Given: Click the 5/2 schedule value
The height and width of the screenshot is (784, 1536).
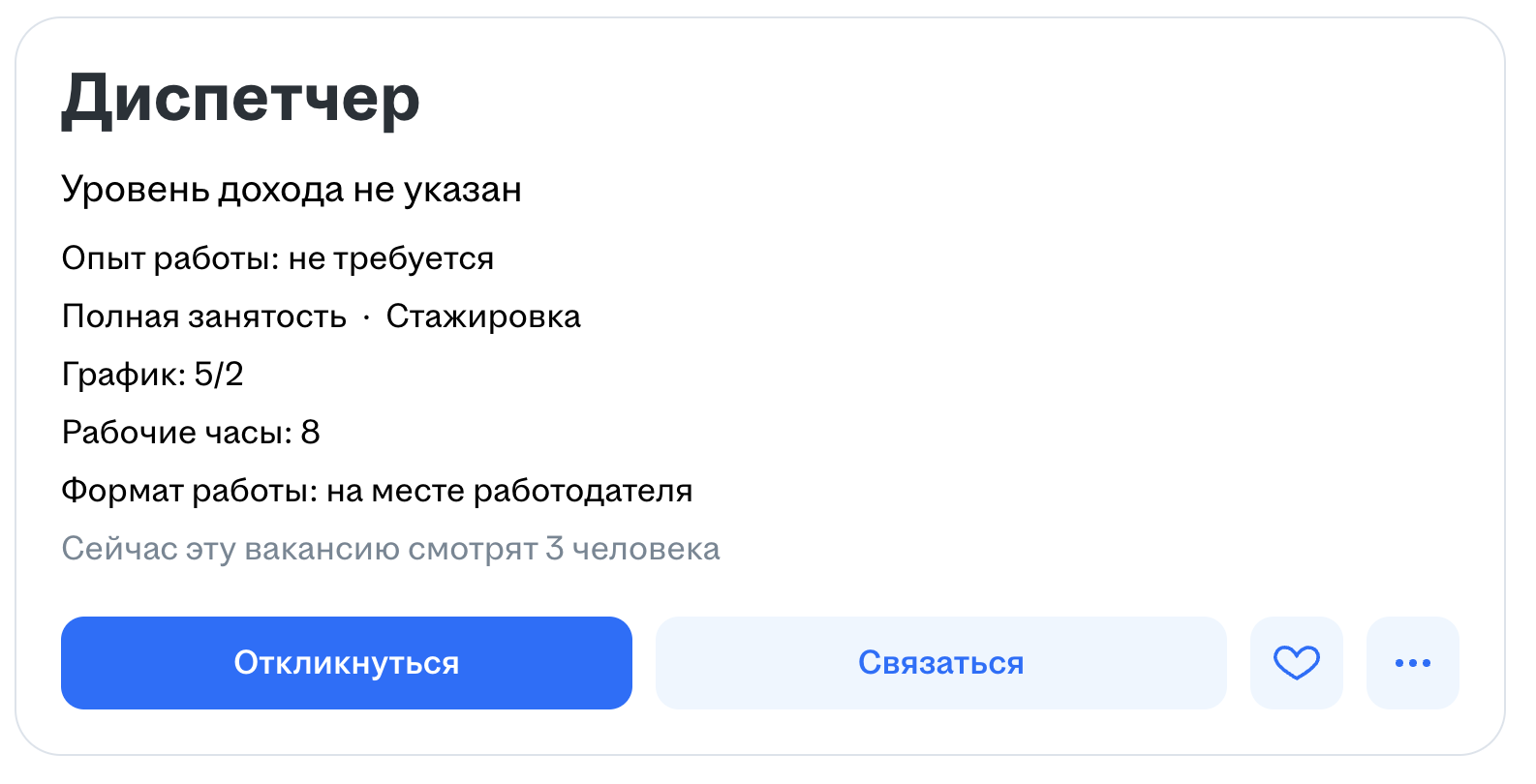Looking at the screenshot, I should tap(219, 375).
